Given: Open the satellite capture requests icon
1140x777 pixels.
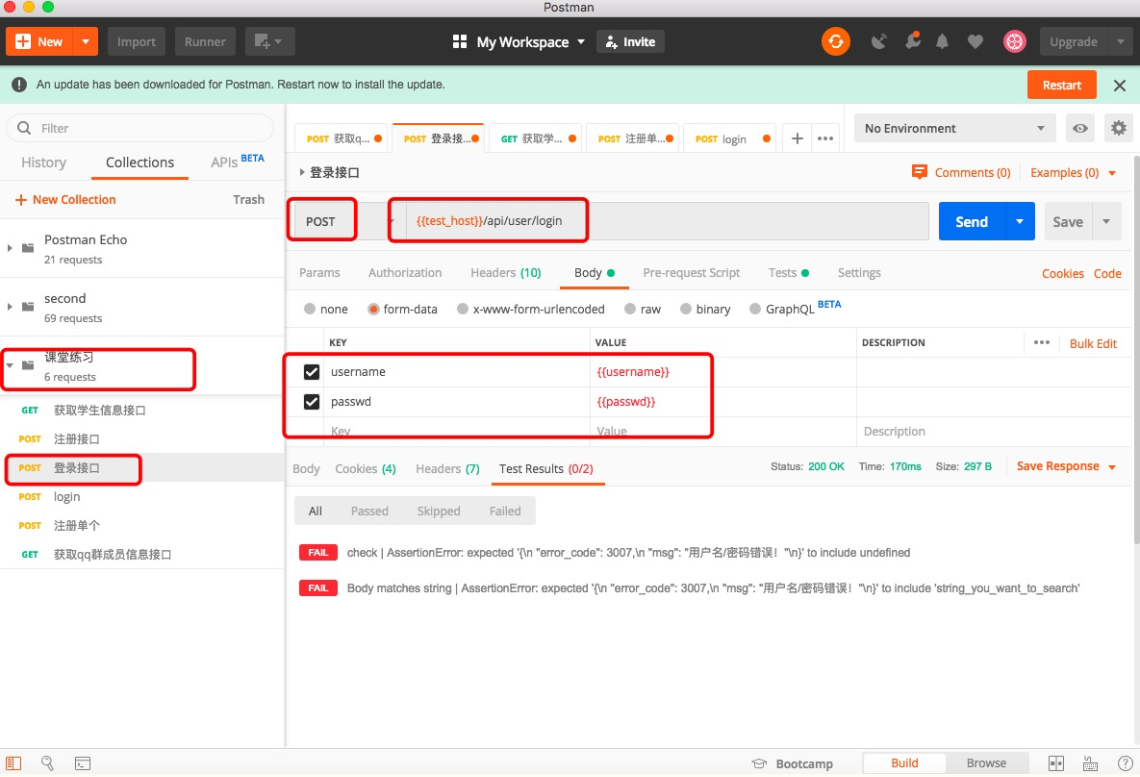Looking at the screenshot, I should (x=879, y=41).
